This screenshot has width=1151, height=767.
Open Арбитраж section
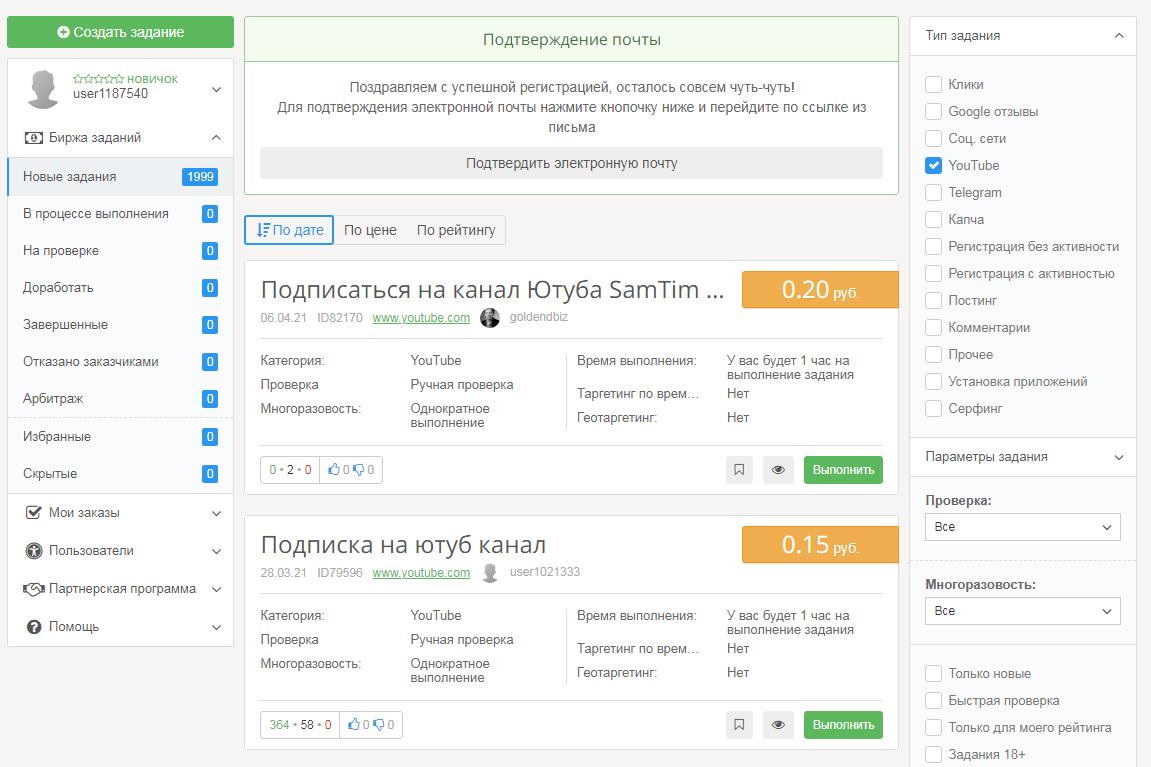(x=120, y=399)
